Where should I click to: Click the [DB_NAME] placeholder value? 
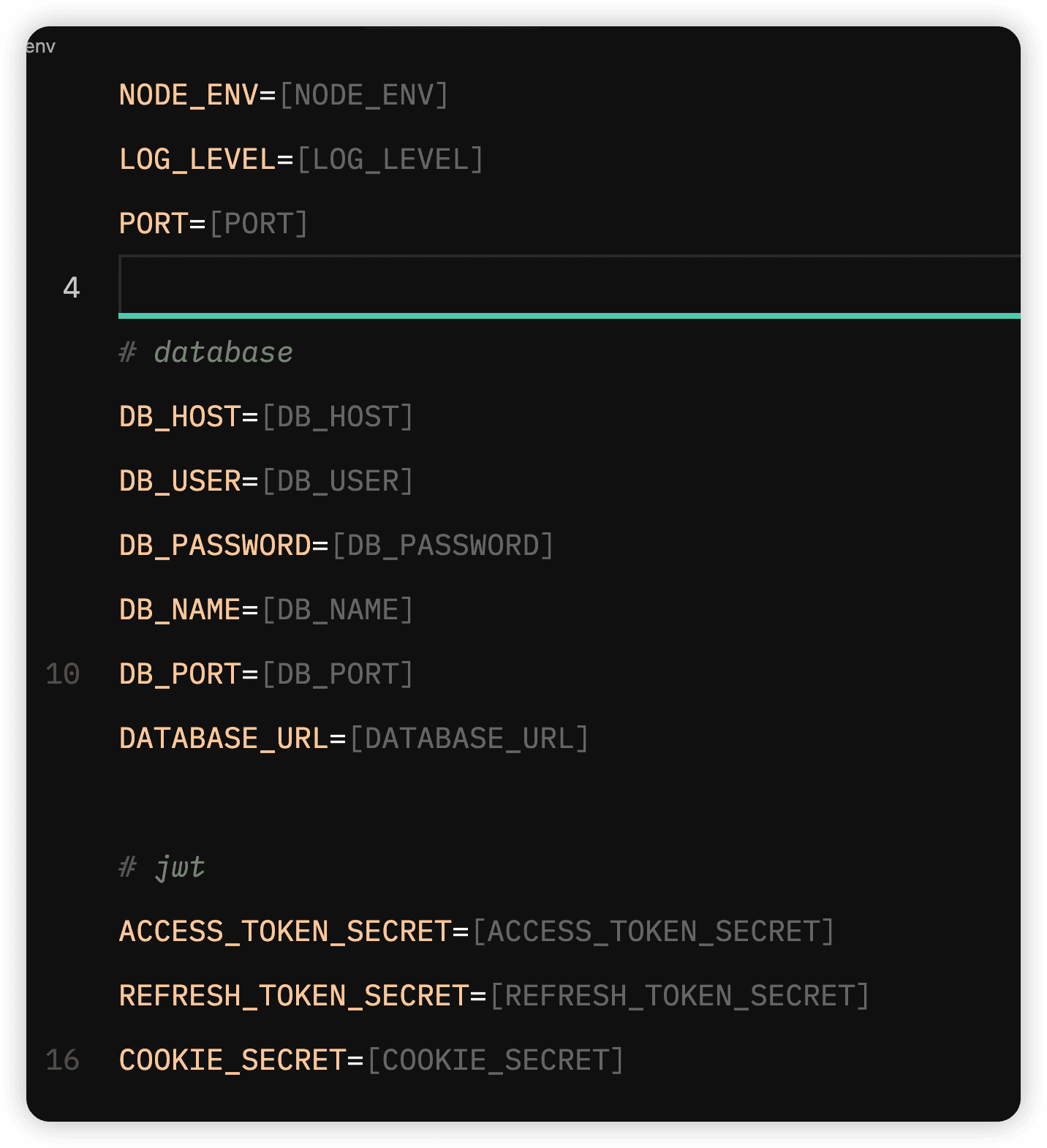pyautogui.click(x=338, y=610)
